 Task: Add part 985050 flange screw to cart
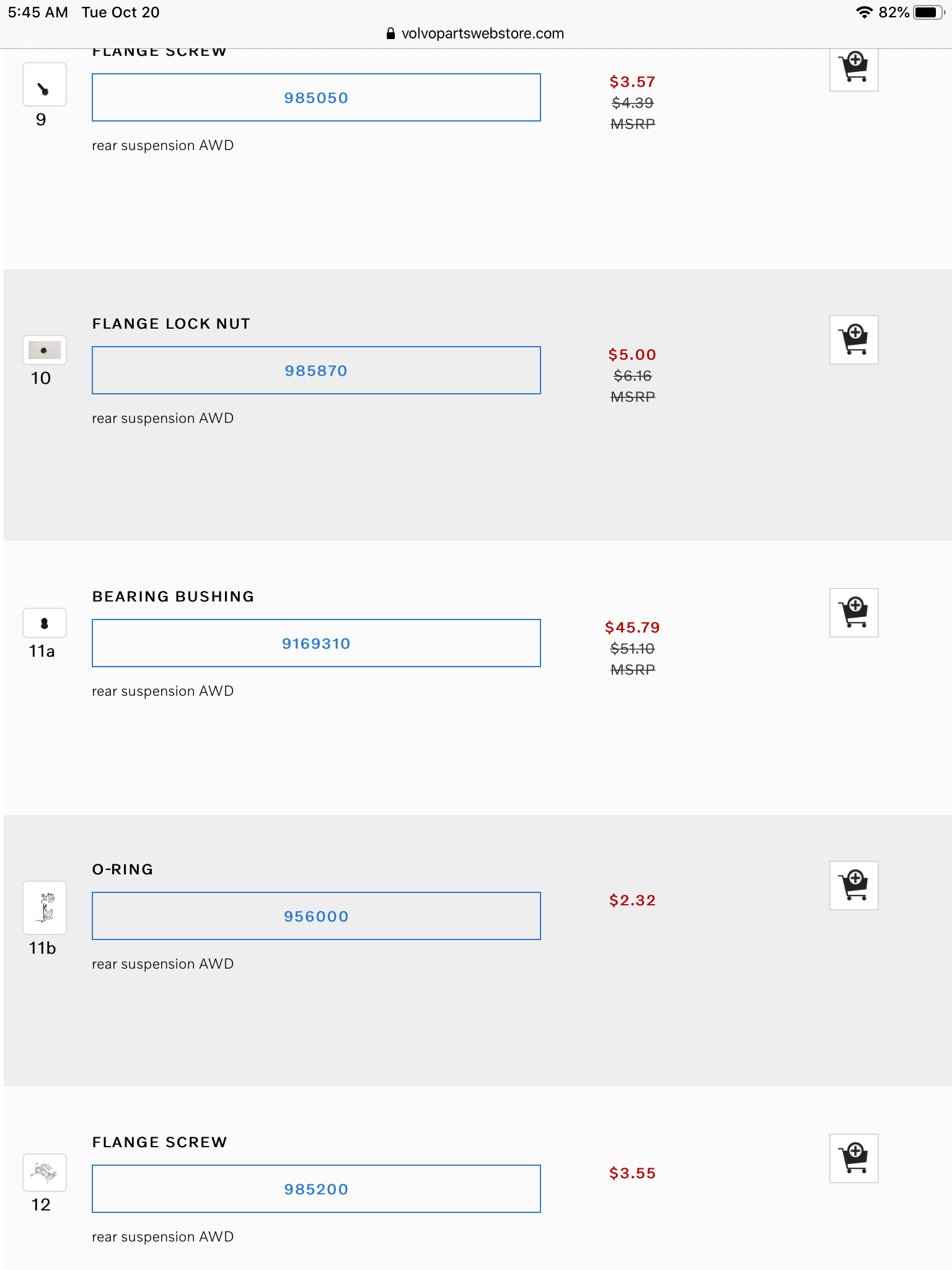click(x=853, y=68)
